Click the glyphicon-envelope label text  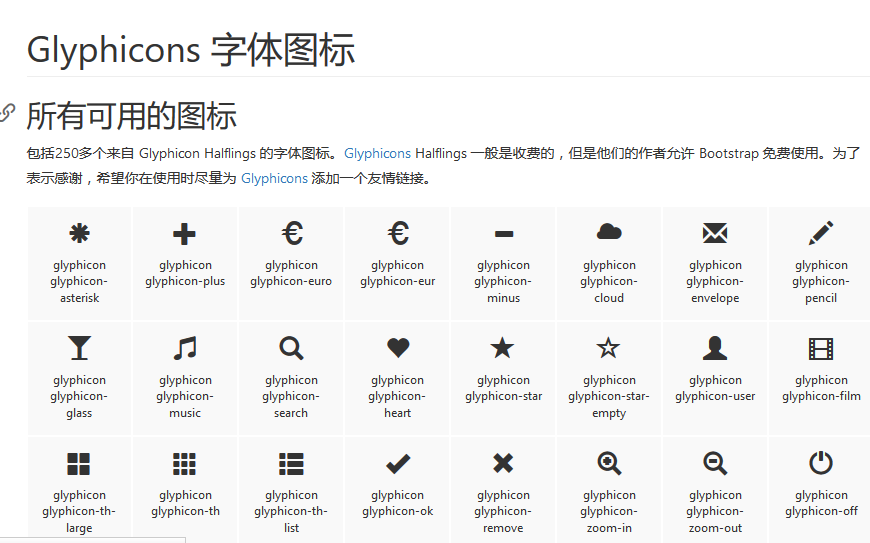(715, 281)
